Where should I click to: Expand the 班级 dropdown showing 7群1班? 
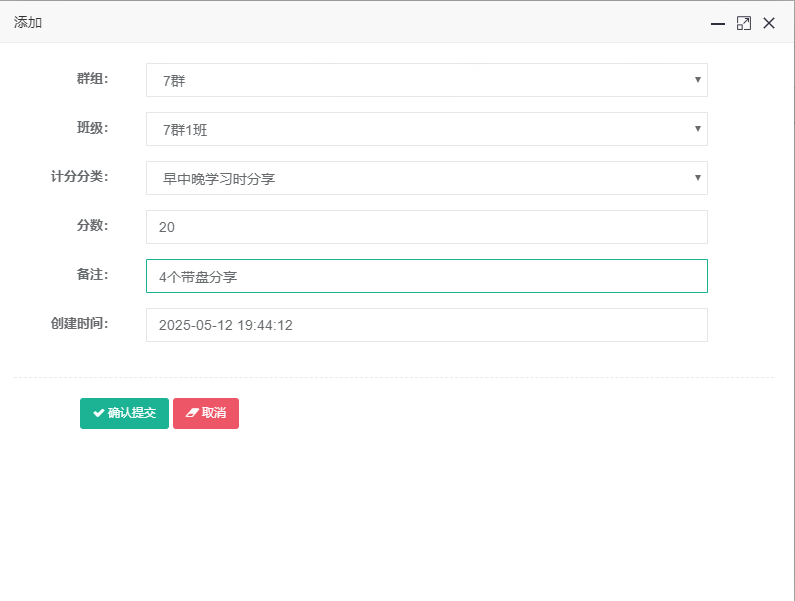[x=426, y=129]
